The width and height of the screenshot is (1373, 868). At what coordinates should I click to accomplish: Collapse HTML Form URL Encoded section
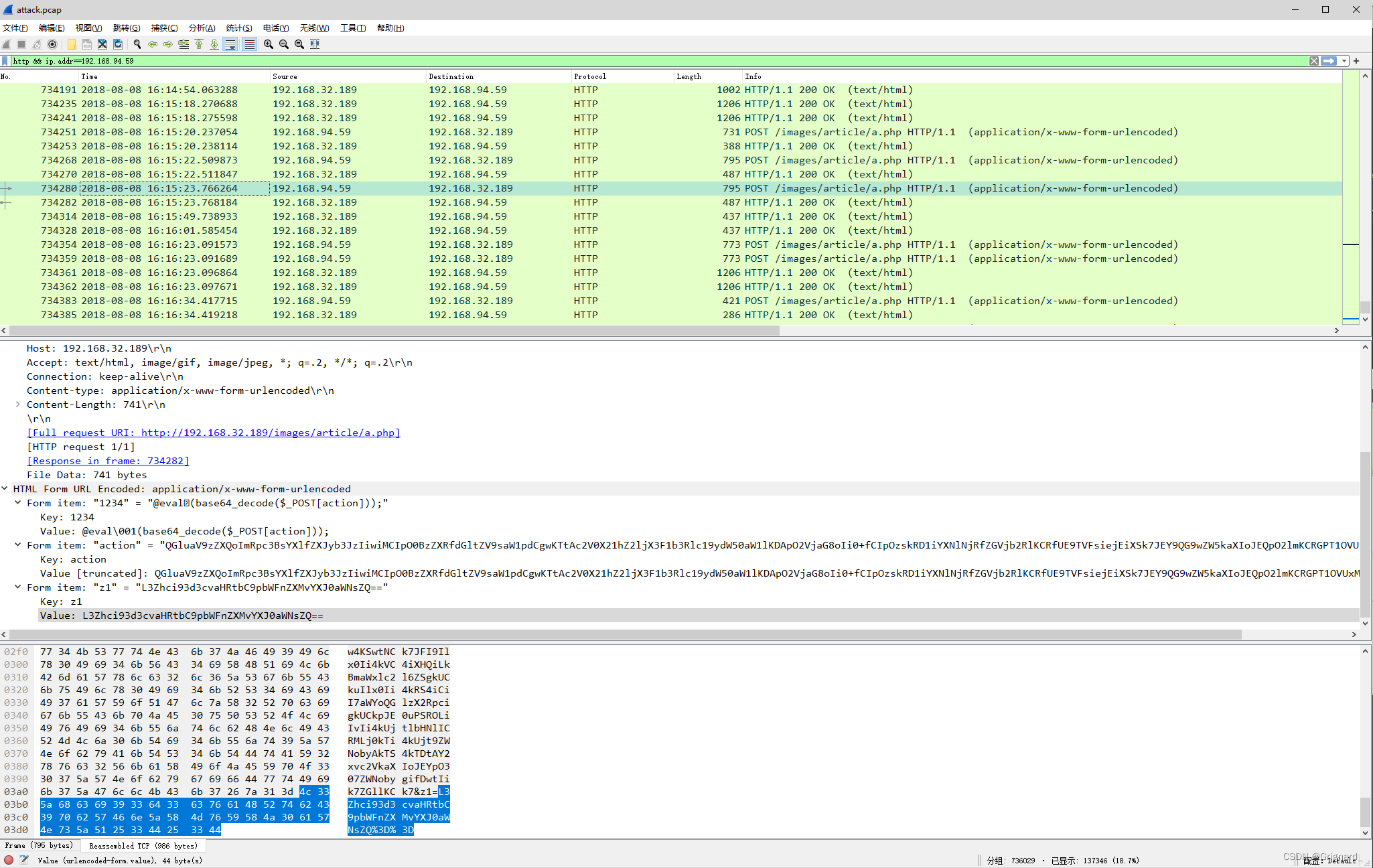point(5,489)
